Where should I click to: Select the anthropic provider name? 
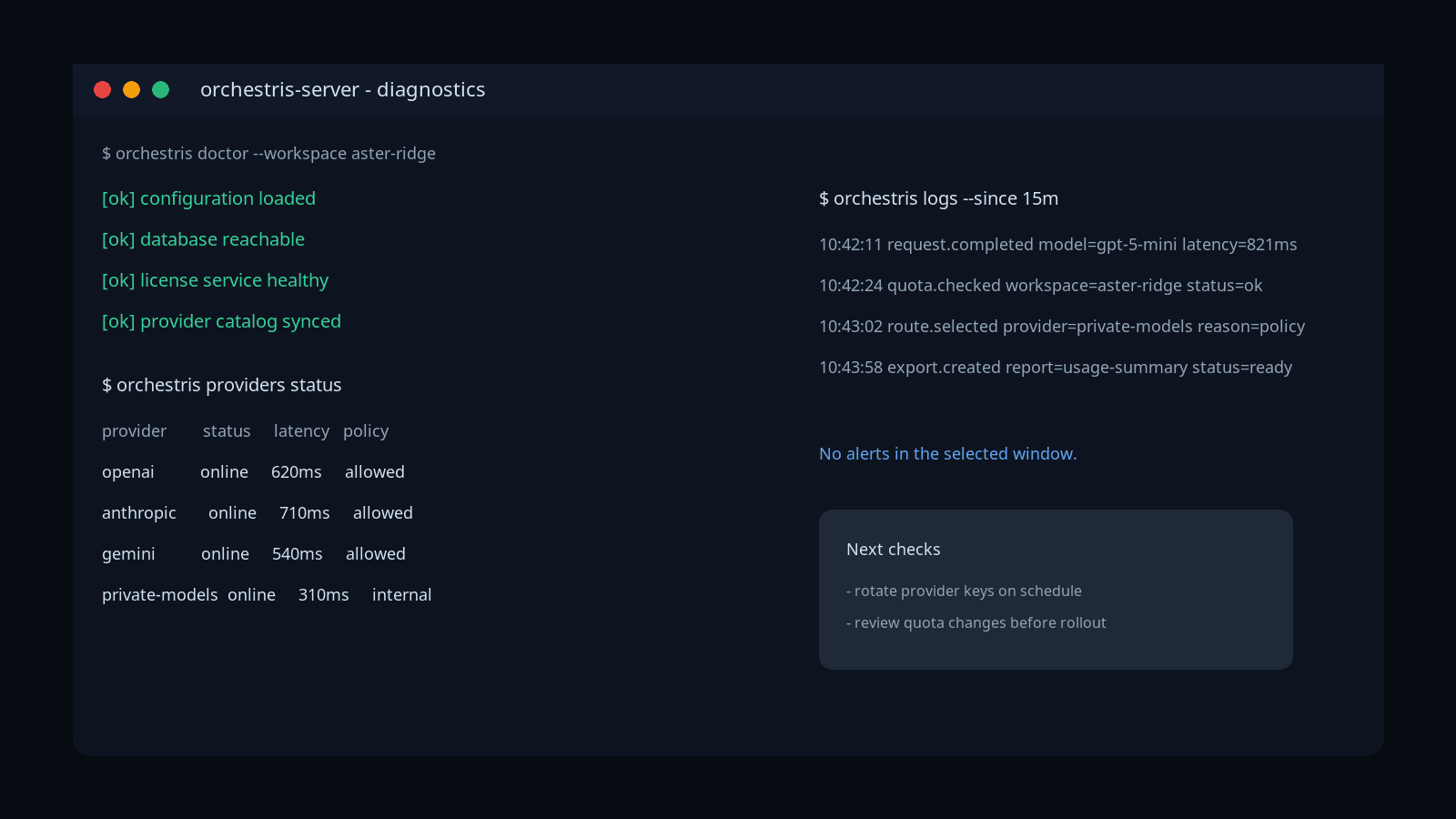click(x=139, y=513)
